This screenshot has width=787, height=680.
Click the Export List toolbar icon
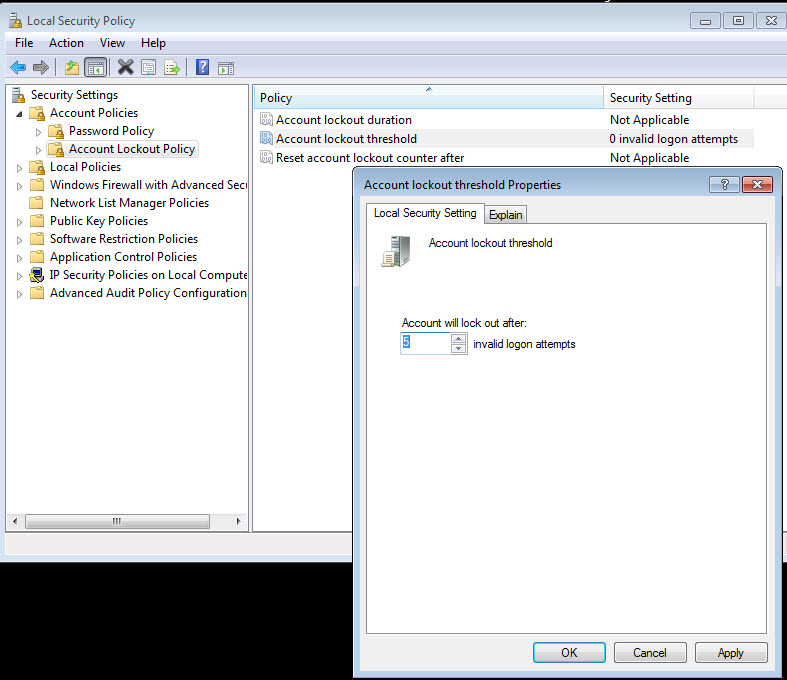[172, 67]
